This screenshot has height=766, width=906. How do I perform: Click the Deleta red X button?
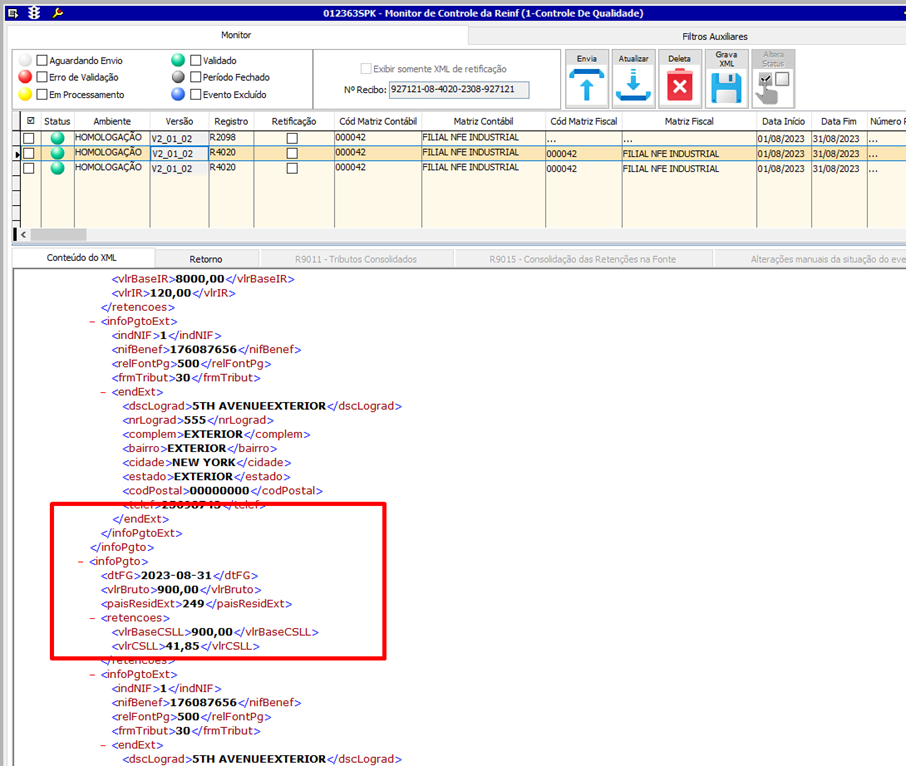680,79
